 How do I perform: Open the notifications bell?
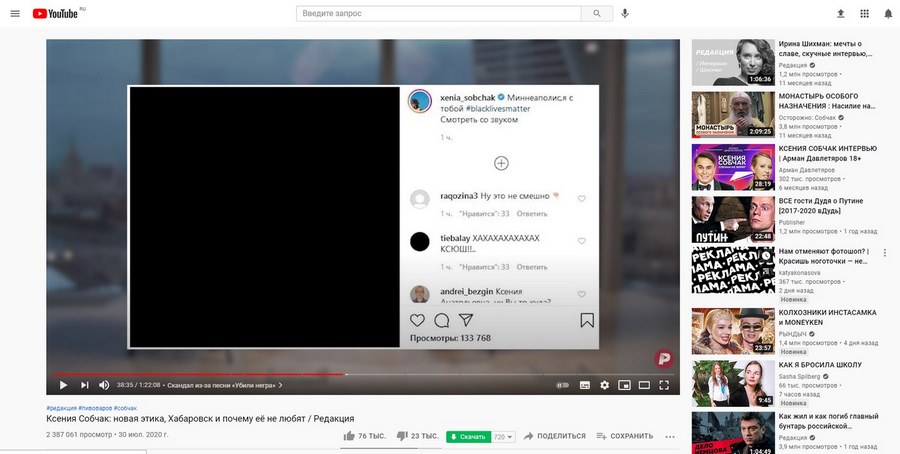[888, 13]
